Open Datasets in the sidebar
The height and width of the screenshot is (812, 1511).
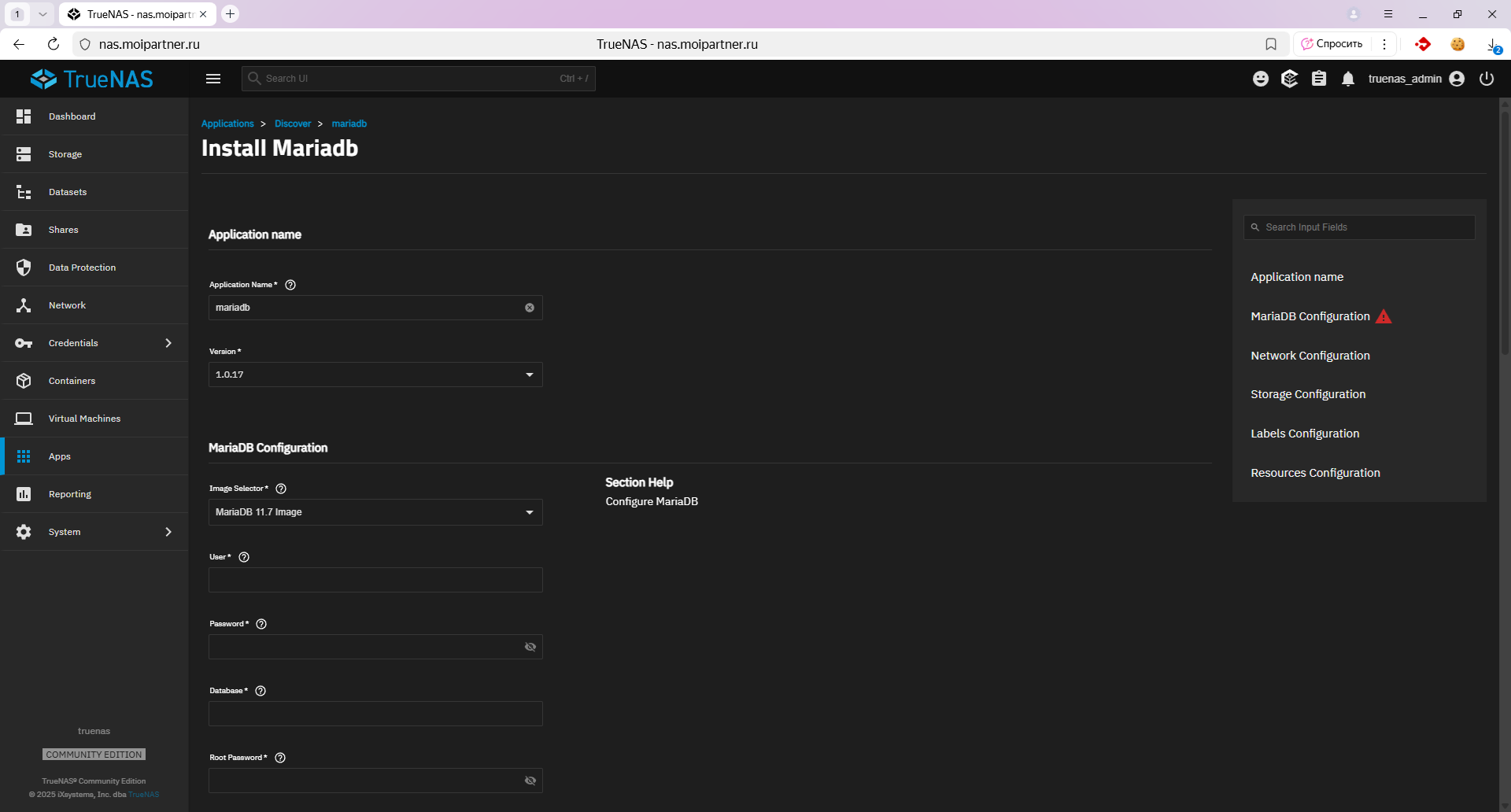[68, 192]
